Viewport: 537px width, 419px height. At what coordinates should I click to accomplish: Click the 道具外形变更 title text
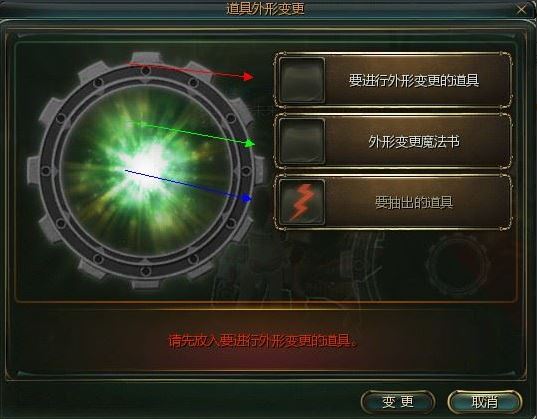(x=265, y=9)
